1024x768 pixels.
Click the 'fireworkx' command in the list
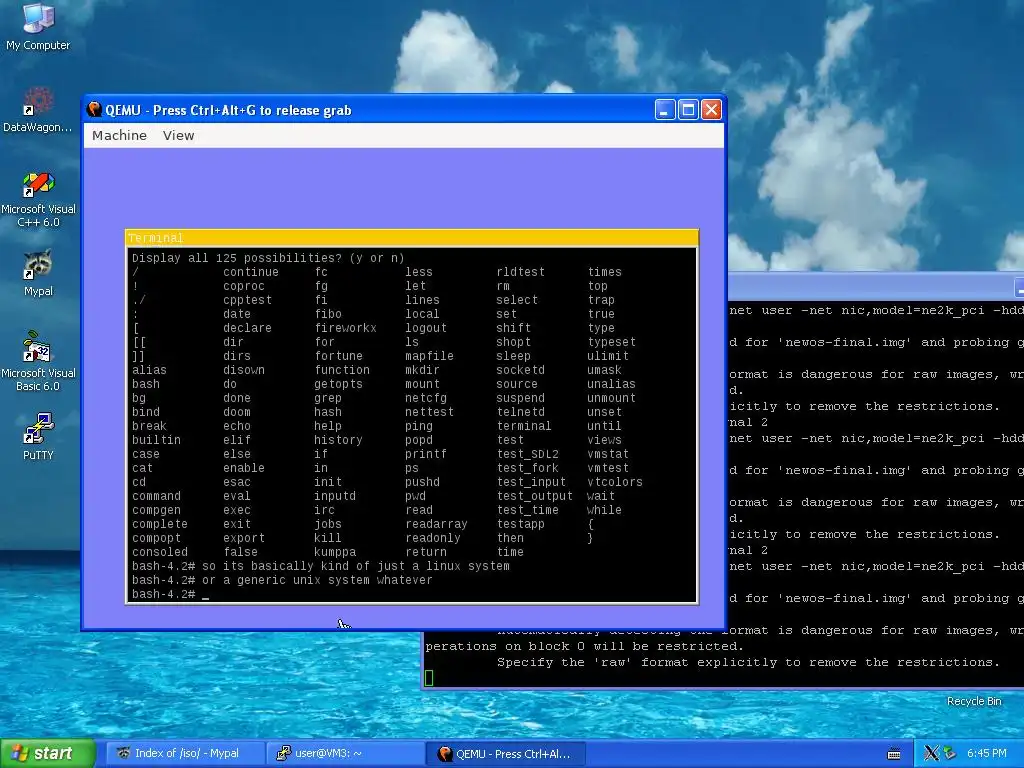[345, 328]
